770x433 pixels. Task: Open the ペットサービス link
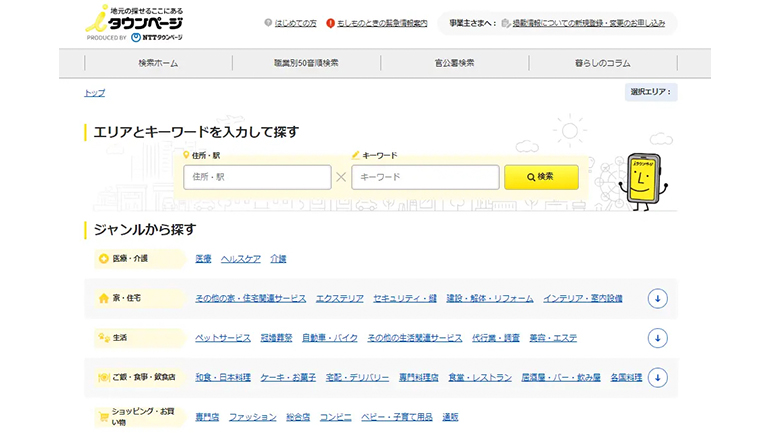(222, 338)
